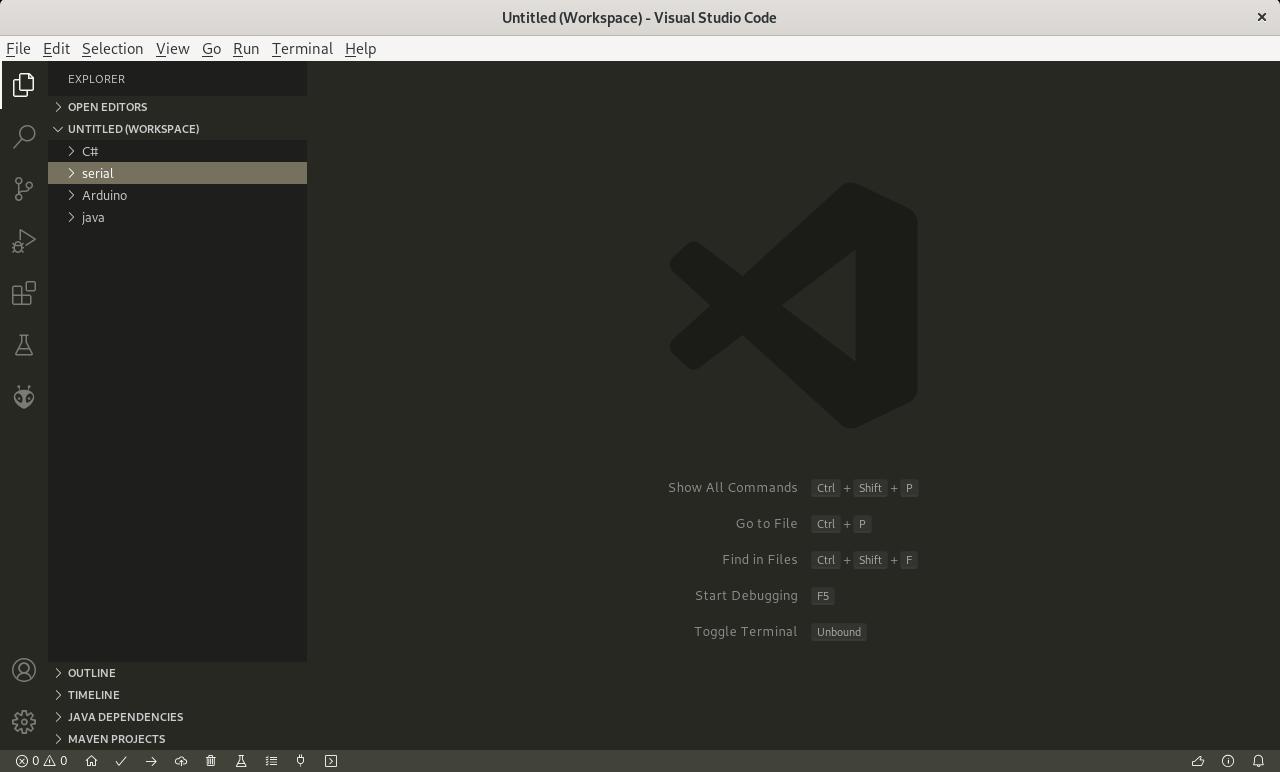Viewport: 1280px width, 772px height.
Task: Open the notifications bell in status bar
Action: 1258,761
